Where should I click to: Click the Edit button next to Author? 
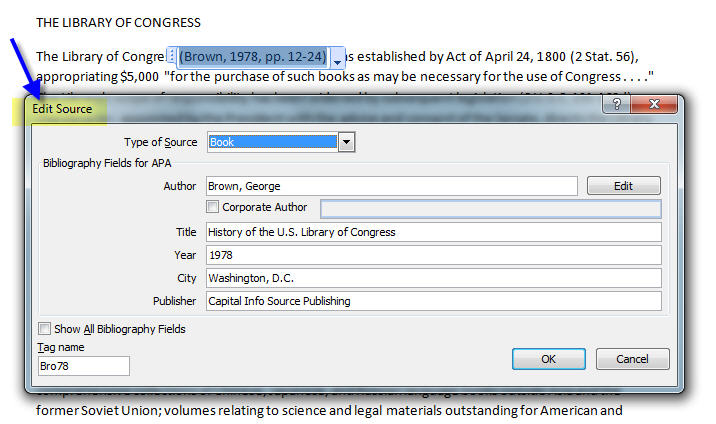(623, 186)
